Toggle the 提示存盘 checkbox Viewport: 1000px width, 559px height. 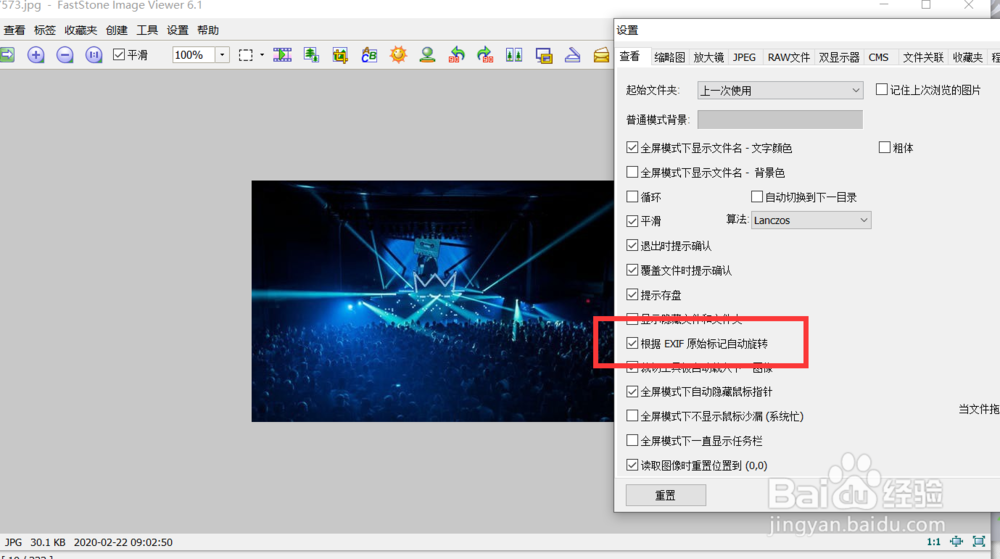632,294
